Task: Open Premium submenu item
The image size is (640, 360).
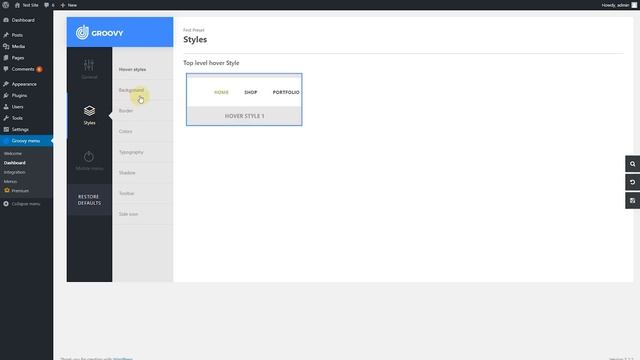Action: pyautogui.click(x=17, y=191)
